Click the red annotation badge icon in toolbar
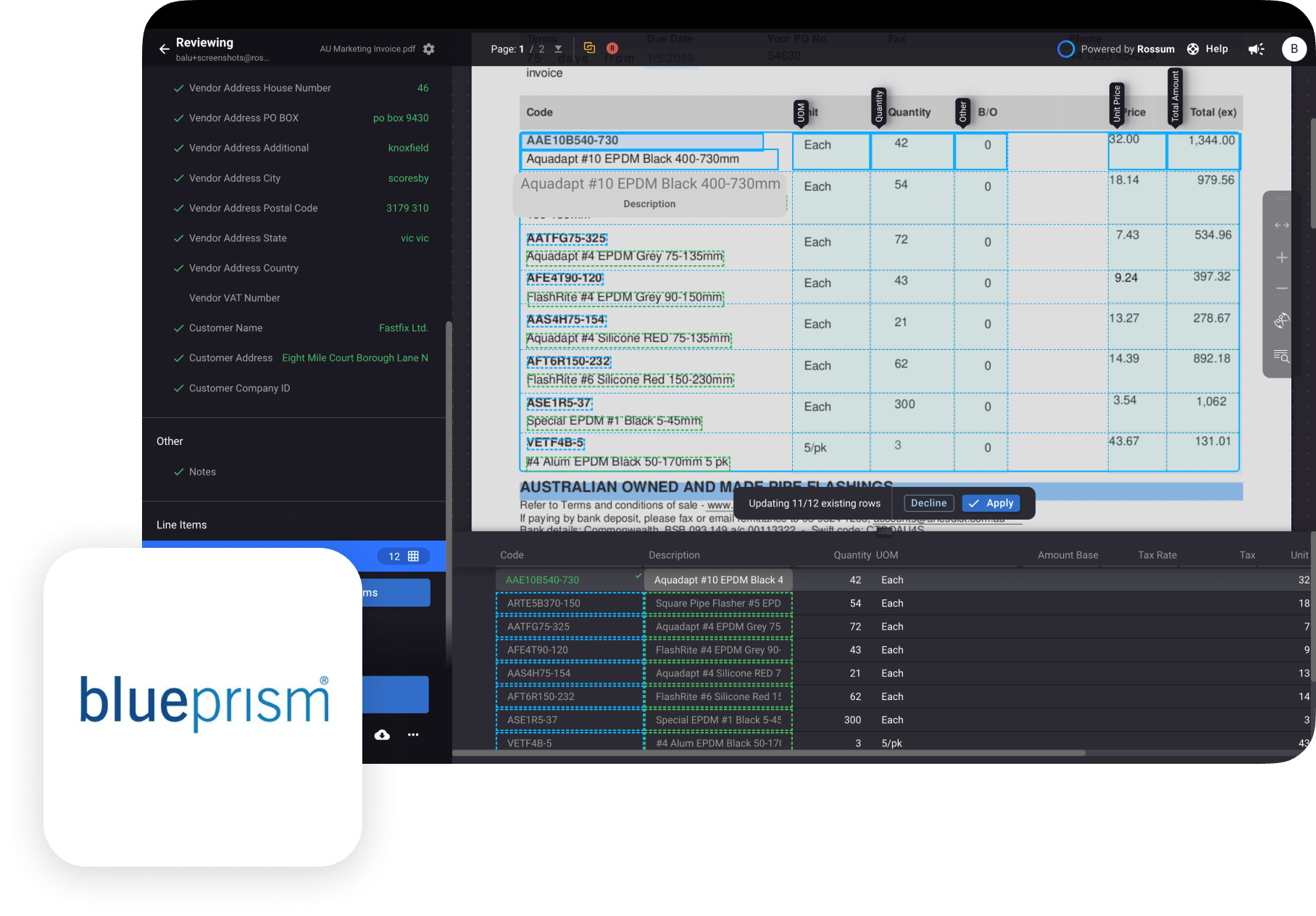The image size is (1316, 916). (x=612, y=49)
